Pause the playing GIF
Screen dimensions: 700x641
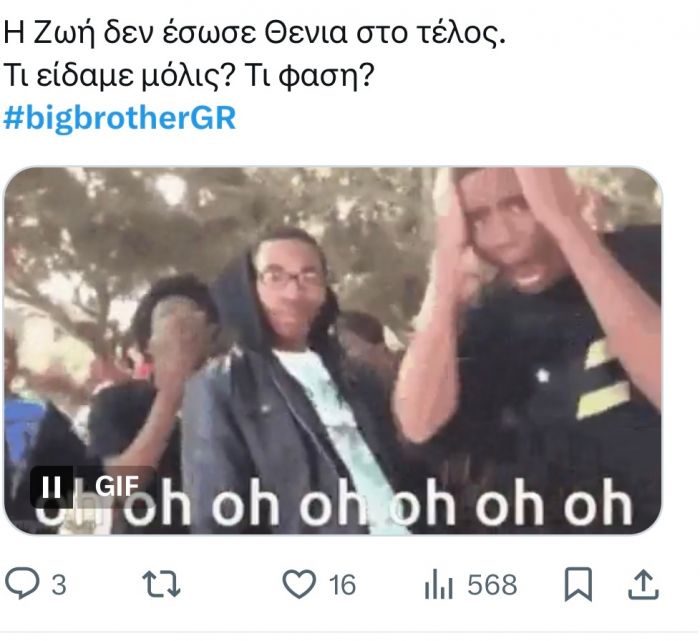51,487
